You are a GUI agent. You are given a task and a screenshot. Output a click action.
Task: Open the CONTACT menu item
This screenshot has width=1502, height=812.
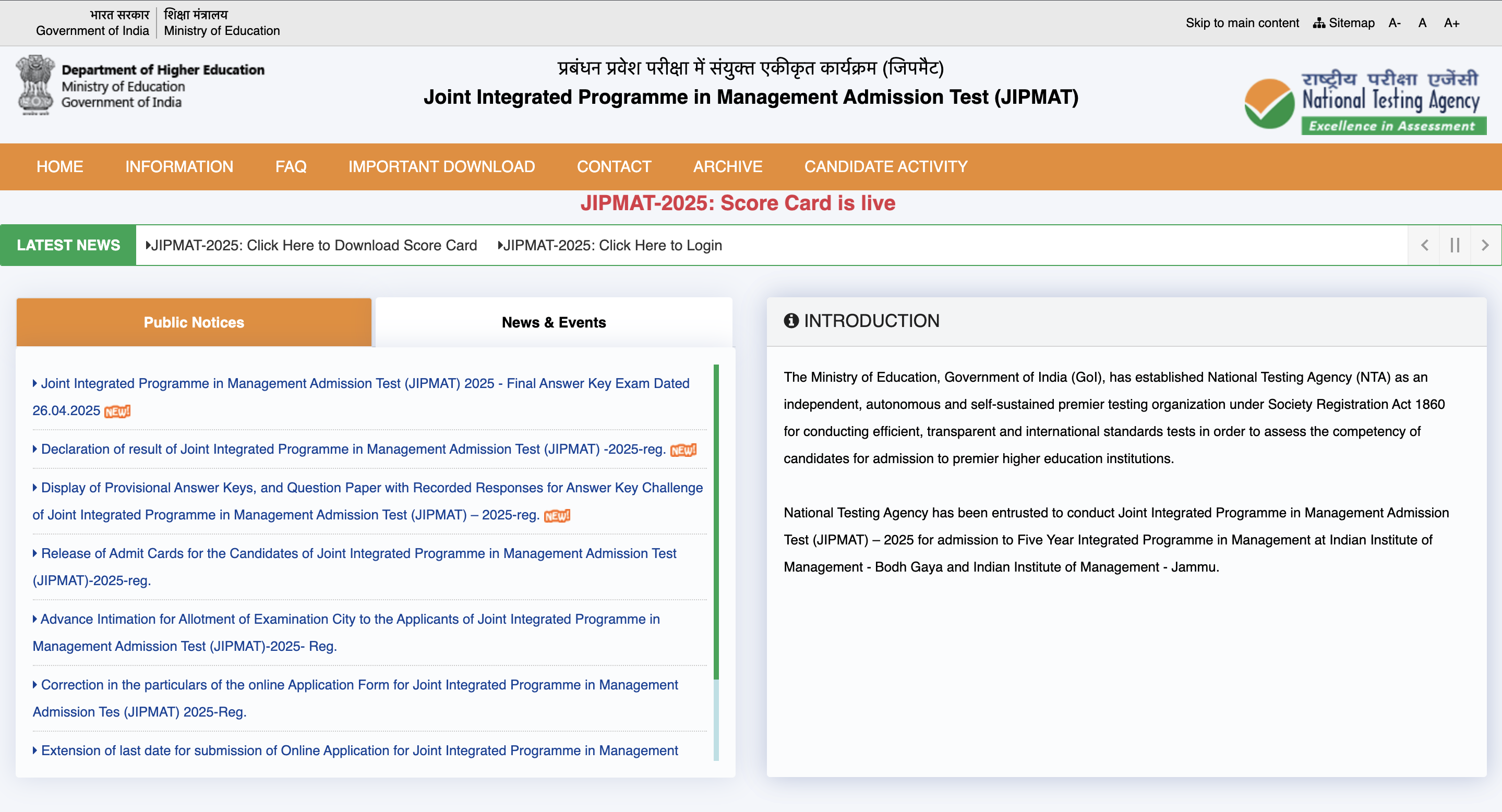(614, 167)
